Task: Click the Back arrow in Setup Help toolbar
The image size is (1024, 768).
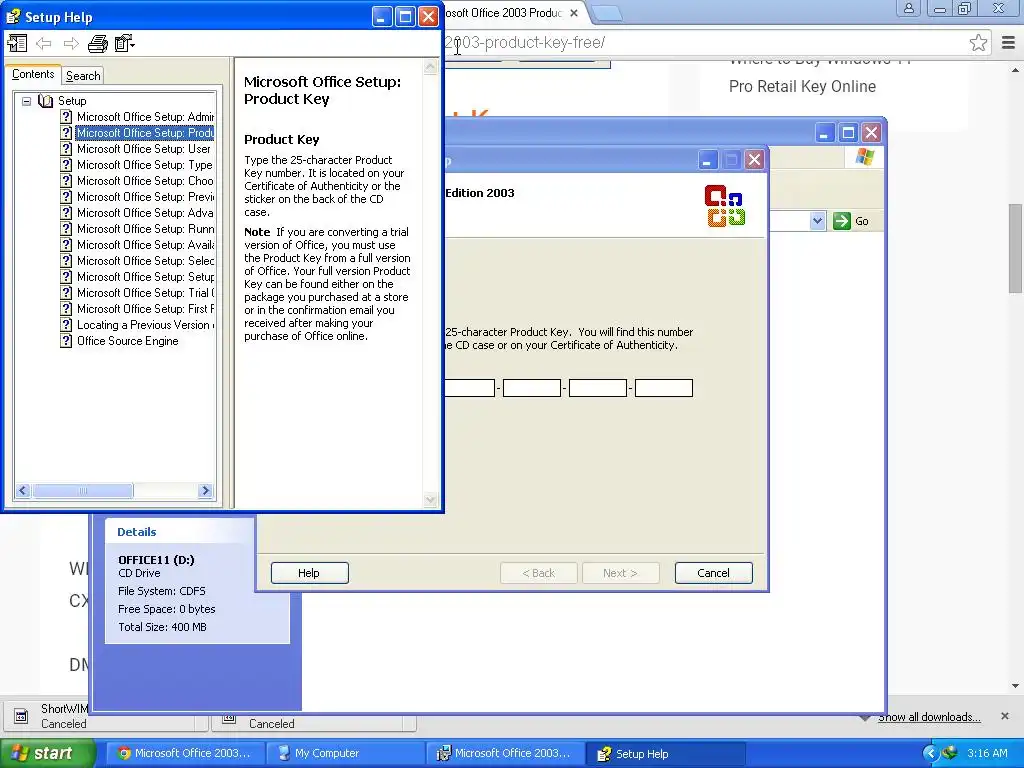Action: click(44, 44)
